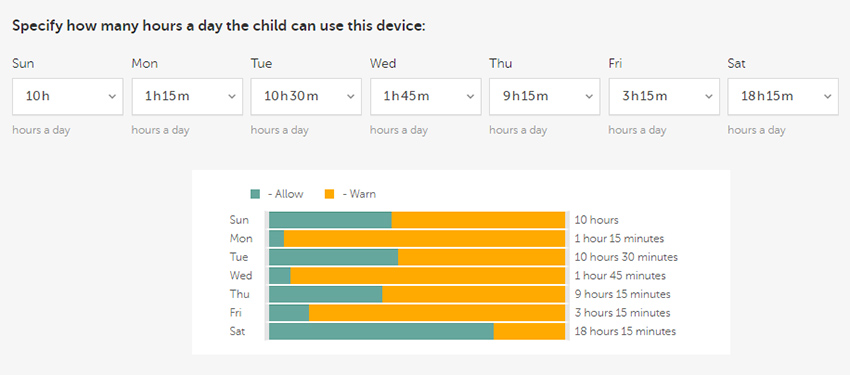Expand the Mon dropdown set to 1h15m
Screen dimensions: 850x375
(x=187, y=96)
